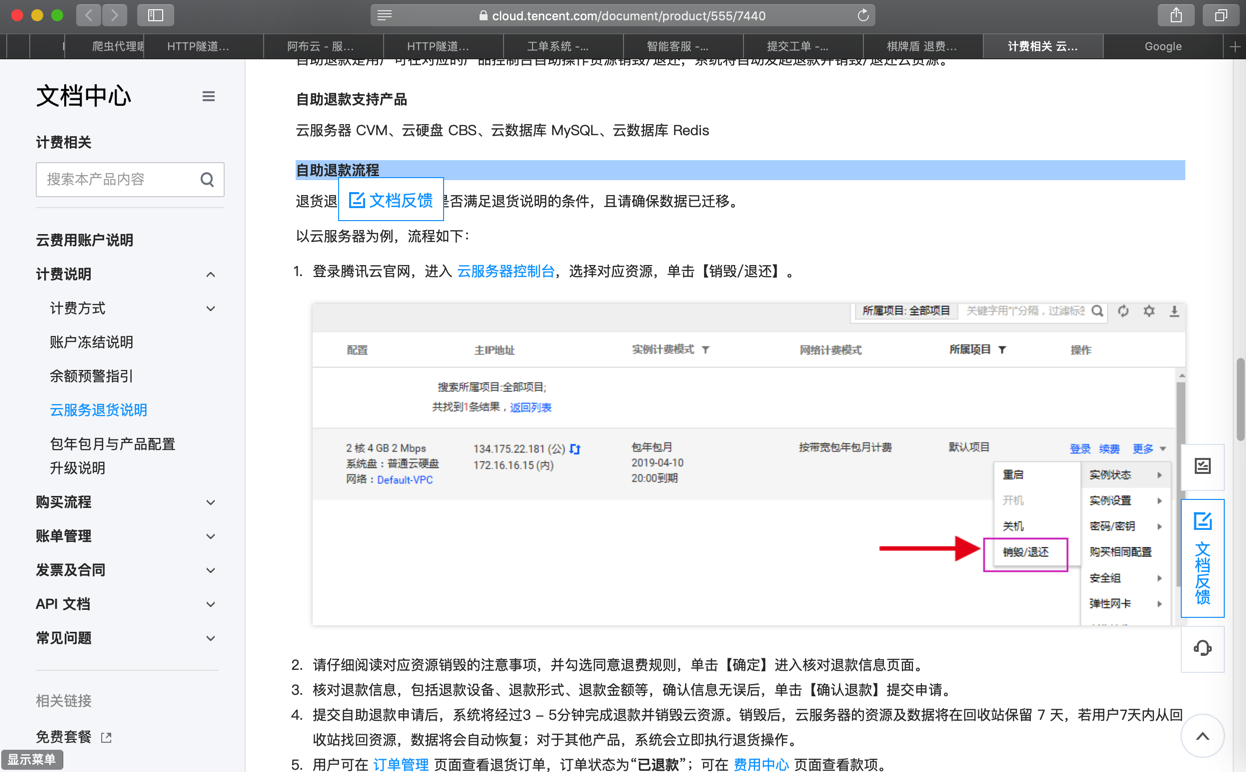Switch to 工单系统 tab
The width and height of the screenshot is (1246, 772).
tap(563, 46)
